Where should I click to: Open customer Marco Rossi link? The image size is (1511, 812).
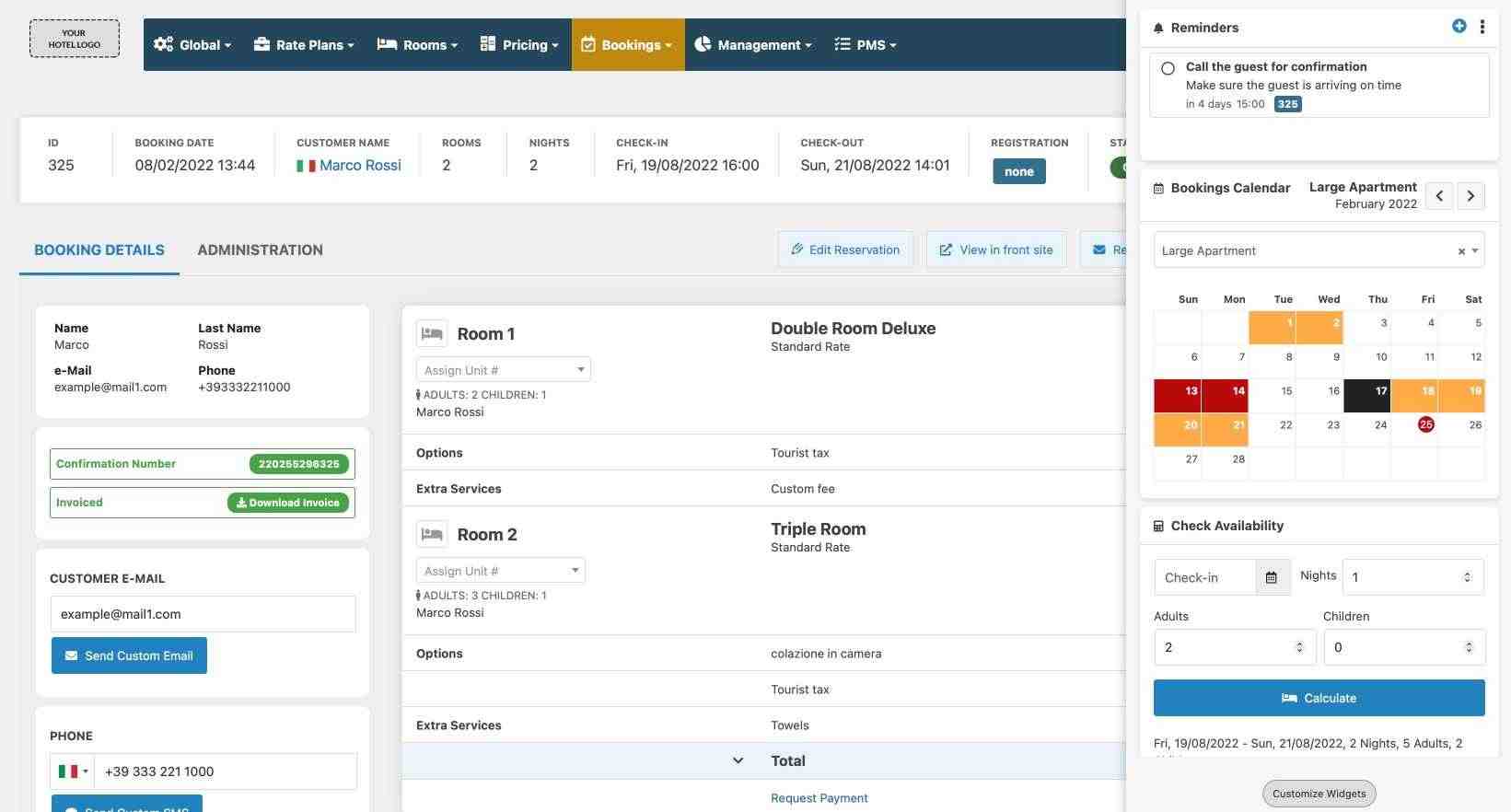coord(360,166)
